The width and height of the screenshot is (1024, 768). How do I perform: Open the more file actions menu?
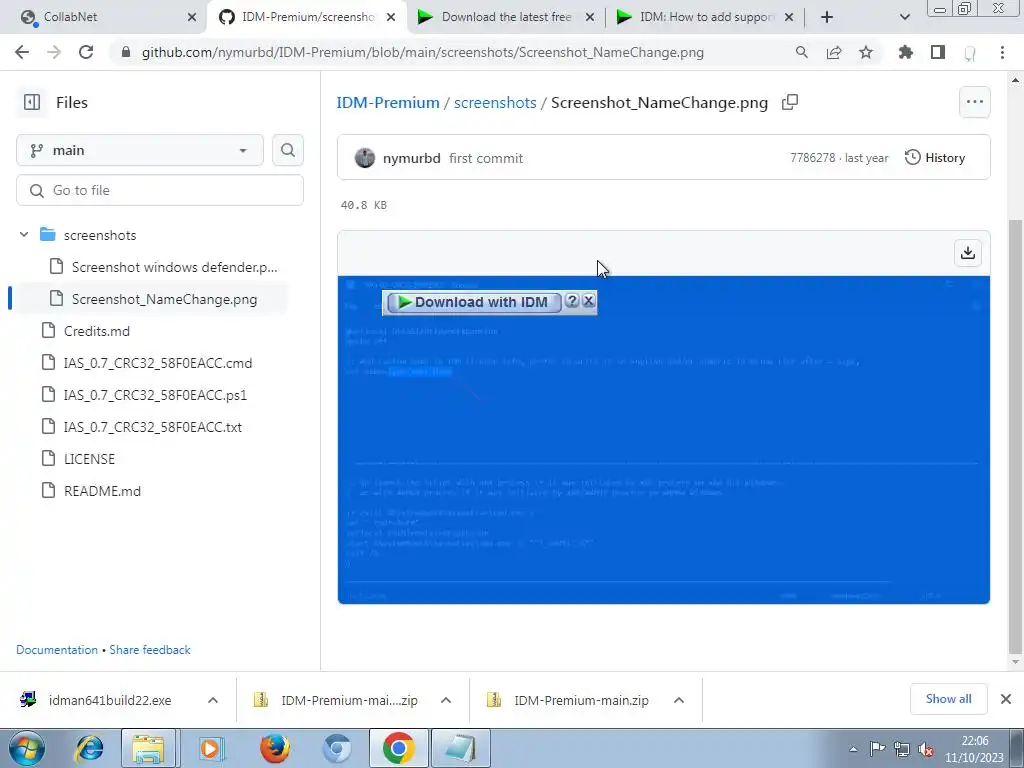tap(974, 102)
